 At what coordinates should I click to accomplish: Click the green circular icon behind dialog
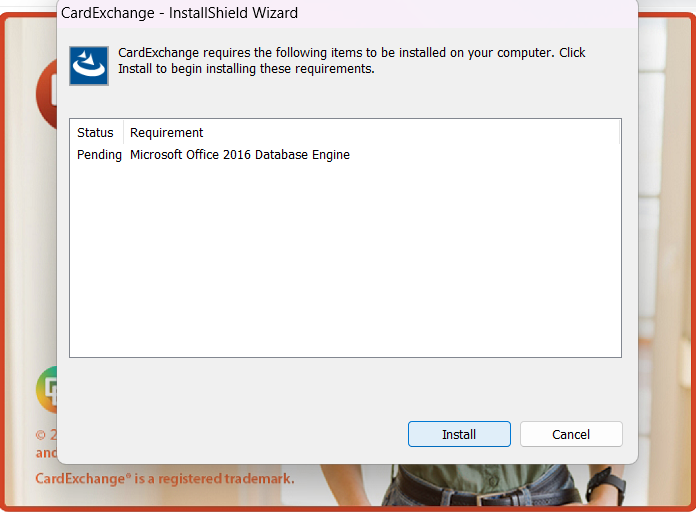click(x=47, y=390)
